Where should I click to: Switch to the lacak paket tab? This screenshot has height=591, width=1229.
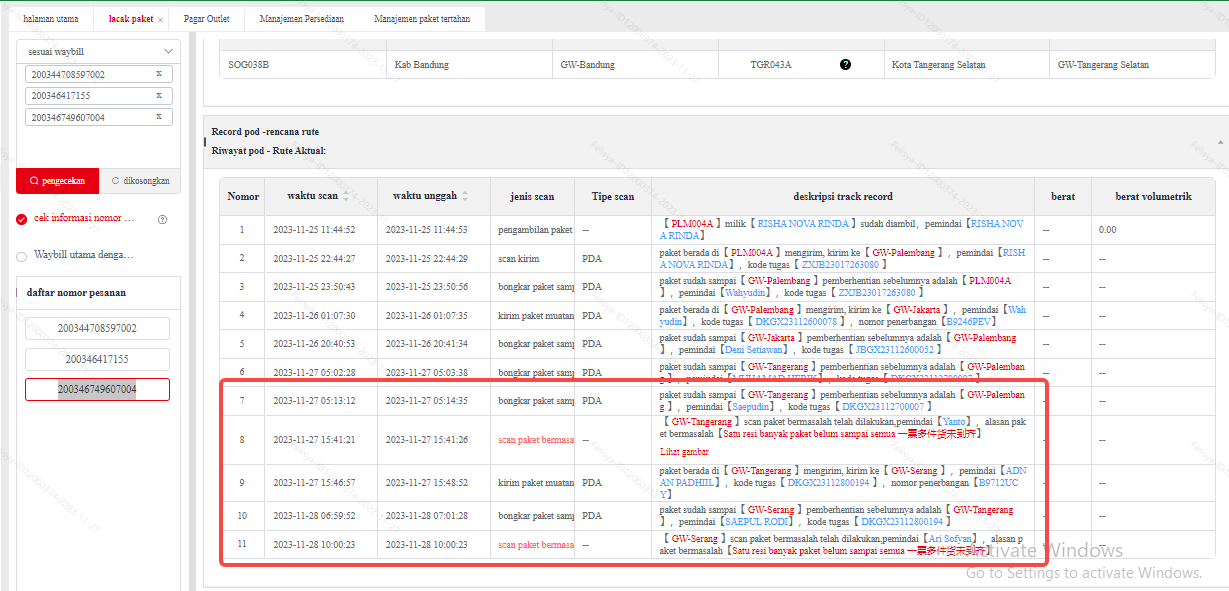point(131,19)
